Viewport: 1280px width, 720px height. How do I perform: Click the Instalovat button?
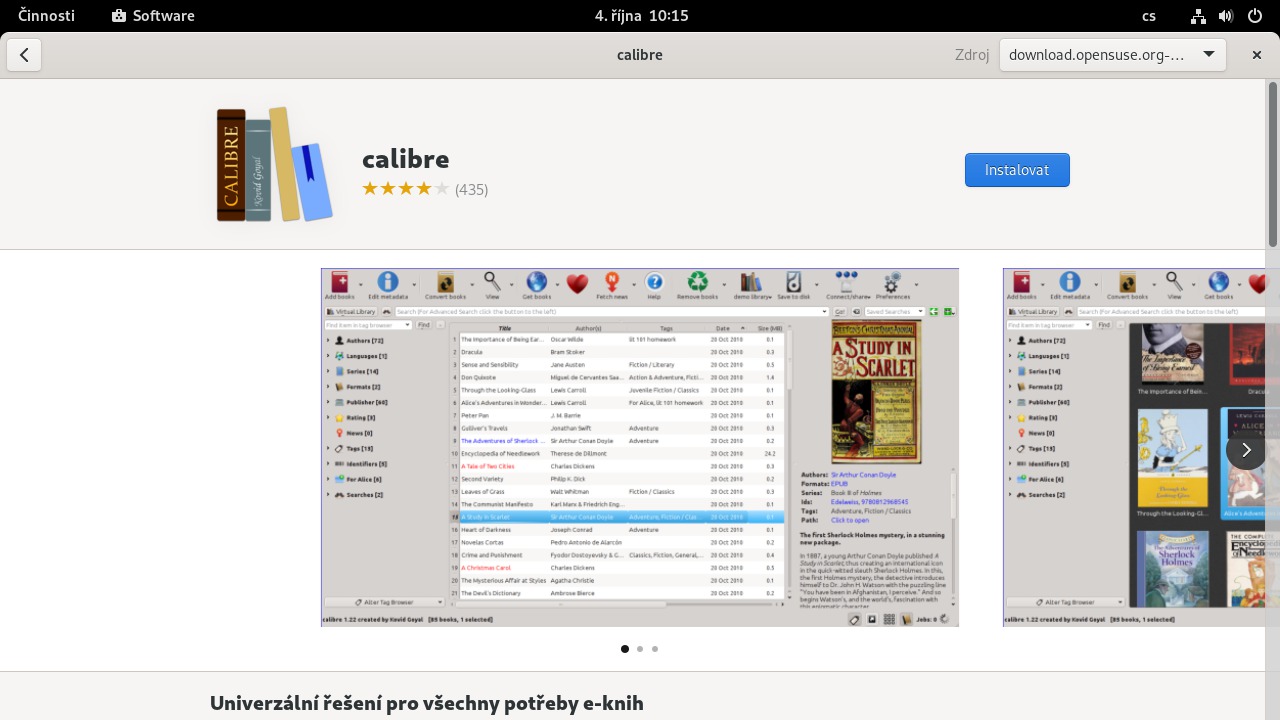[x=1017, y=170]
